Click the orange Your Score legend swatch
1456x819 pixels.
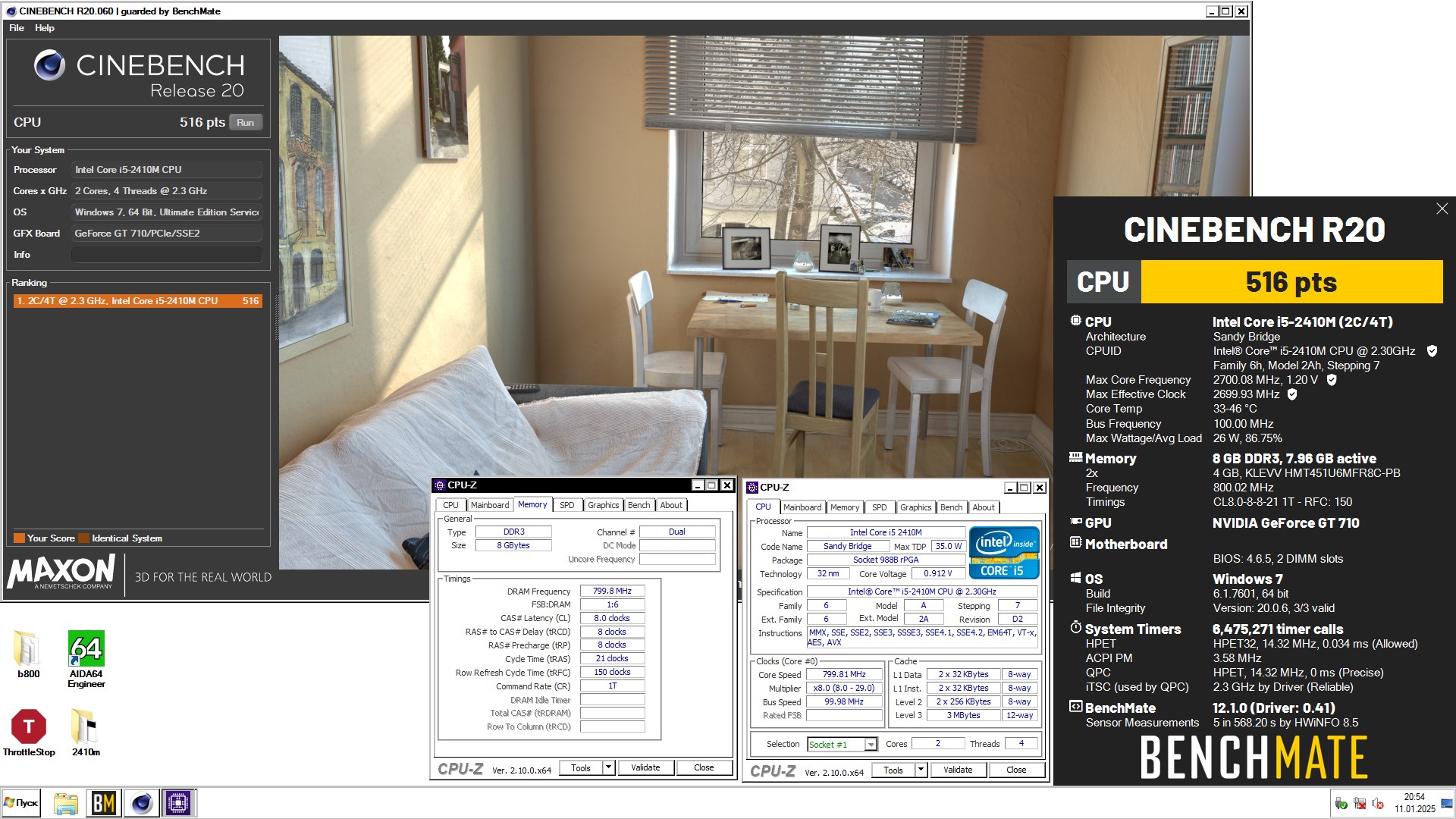click(x=19, y=538)
